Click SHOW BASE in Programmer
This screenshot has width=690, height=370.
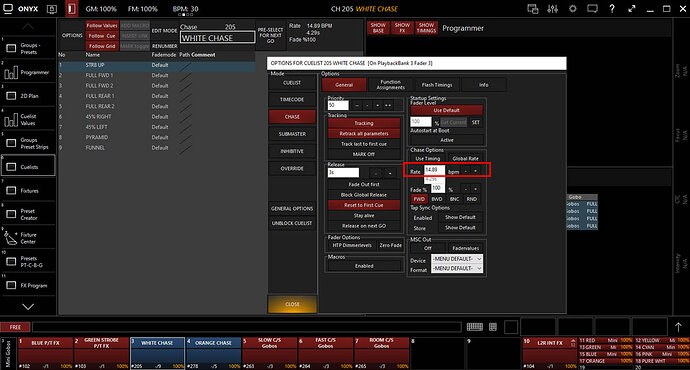point(378,28)
